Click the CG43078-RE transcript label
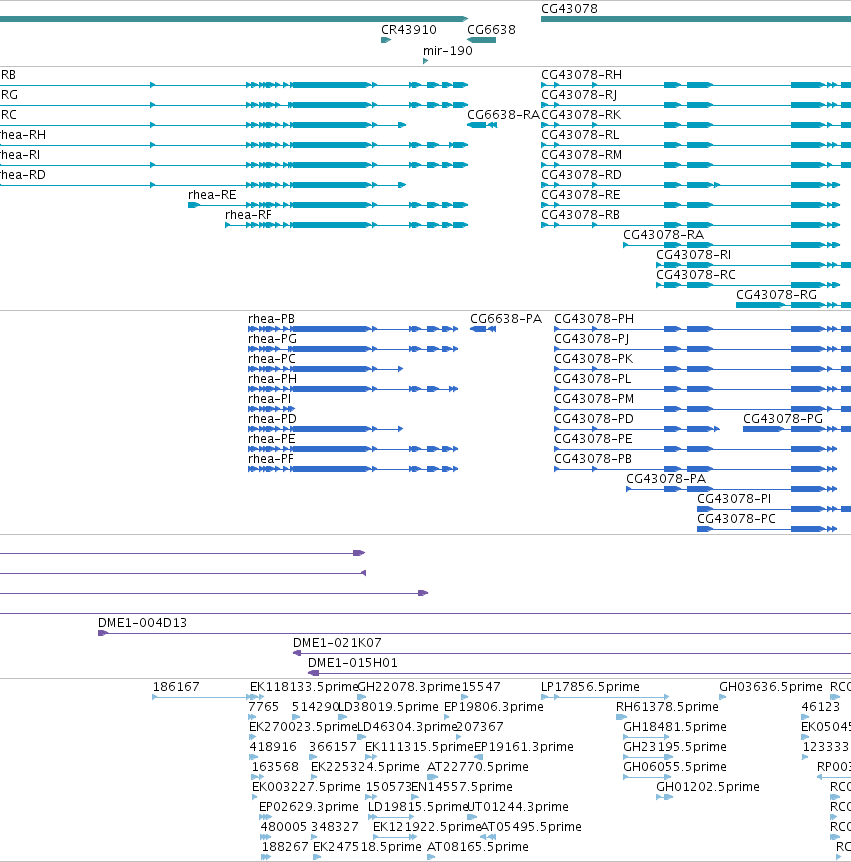 [x=581, y=195]
